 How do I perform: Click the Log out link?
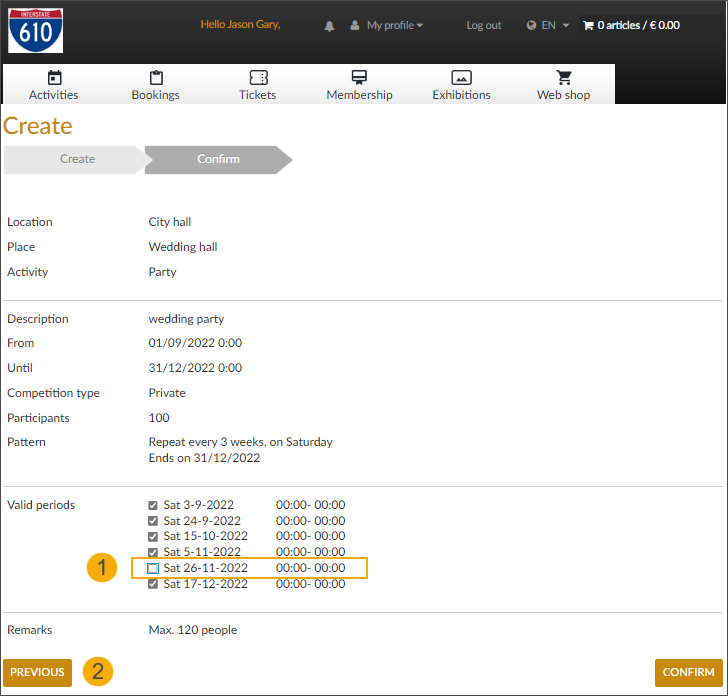484,25
